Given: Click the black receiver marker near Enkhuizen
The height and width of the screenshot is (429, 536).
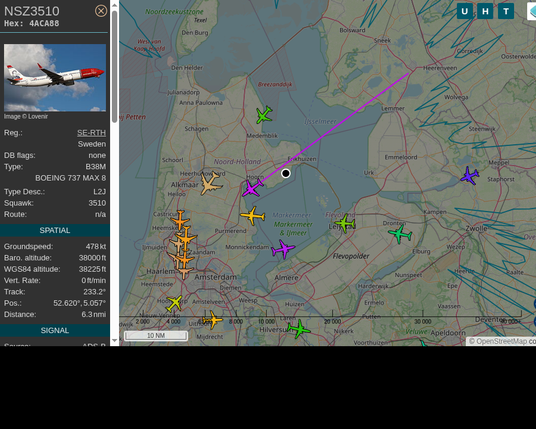Looking at the screenshot, I should [x=286, y=173].
